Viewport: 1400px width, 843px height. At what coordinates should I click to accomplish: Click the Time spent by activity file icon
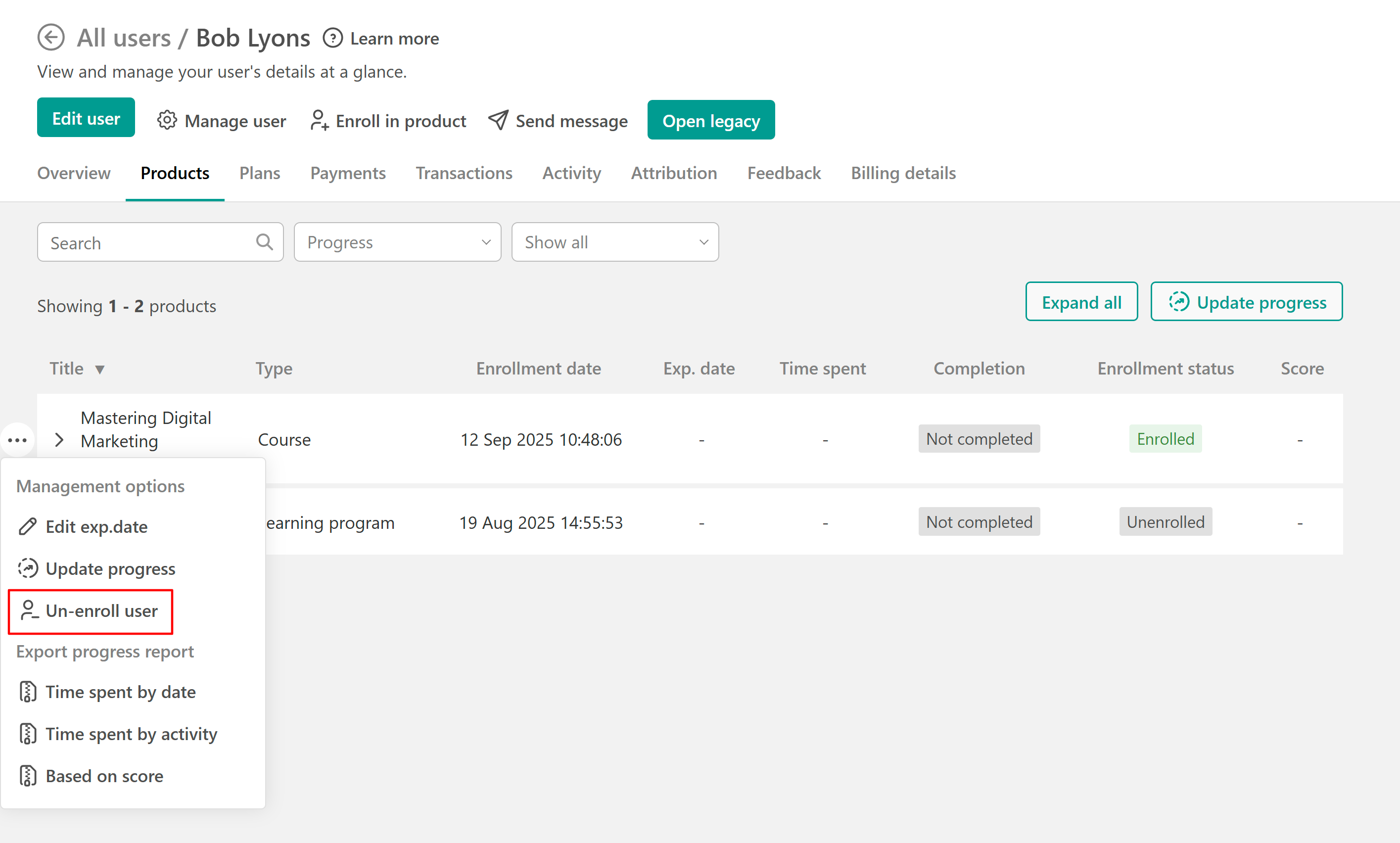click(28, 734)
